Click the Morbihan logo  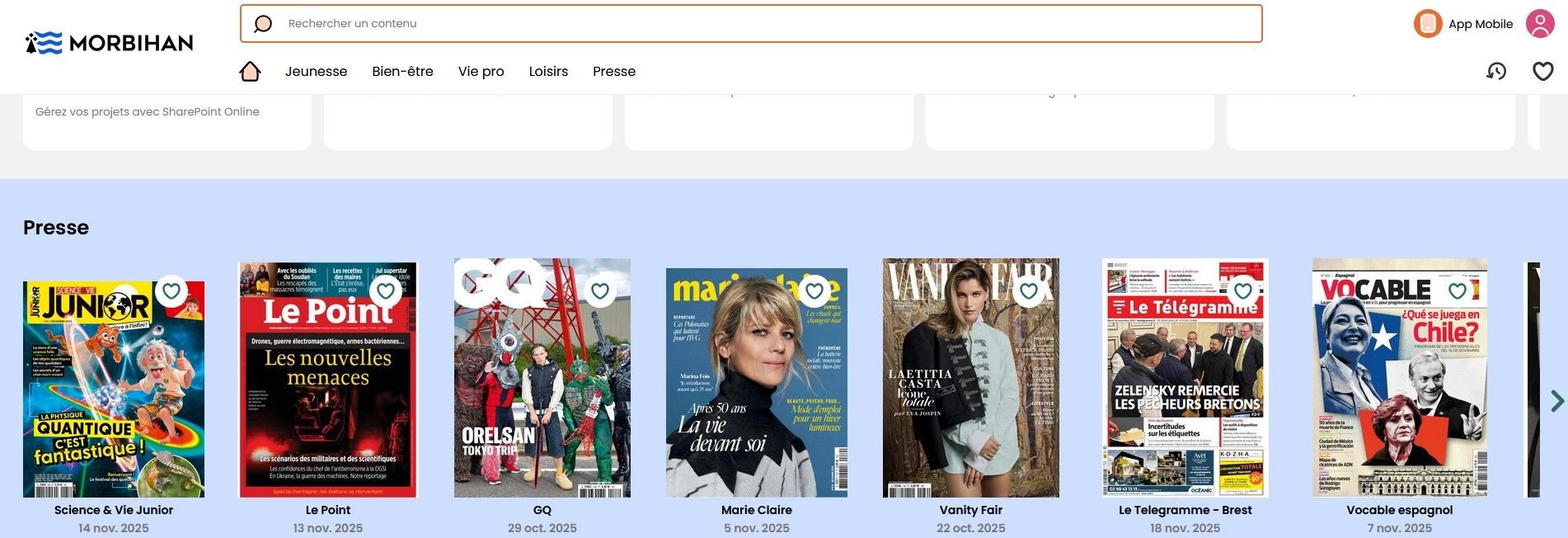[x=110, y=43]
